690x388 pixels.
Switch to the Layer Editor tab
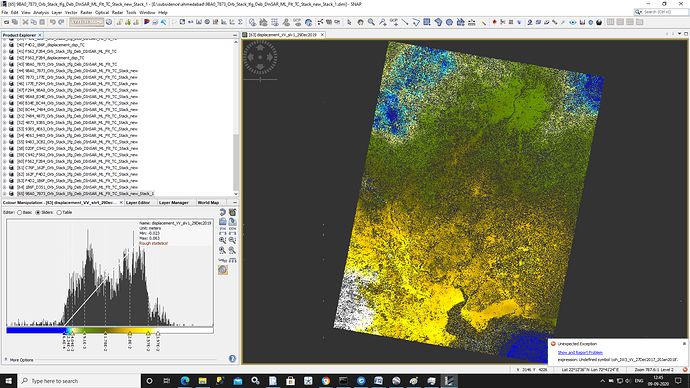[x=138, y=202]
